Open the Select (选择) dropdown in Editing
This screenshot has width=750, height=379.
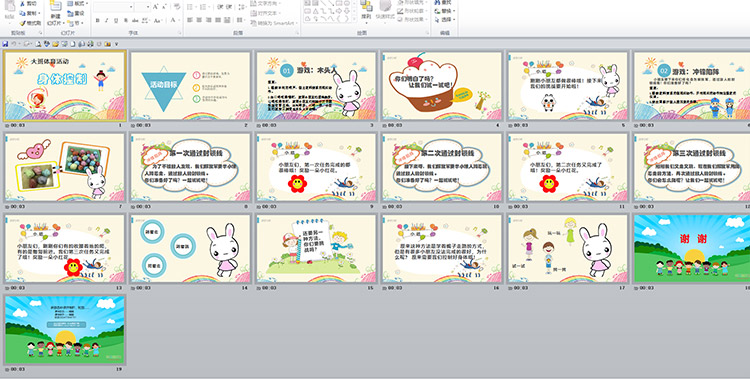pos(445,20)
